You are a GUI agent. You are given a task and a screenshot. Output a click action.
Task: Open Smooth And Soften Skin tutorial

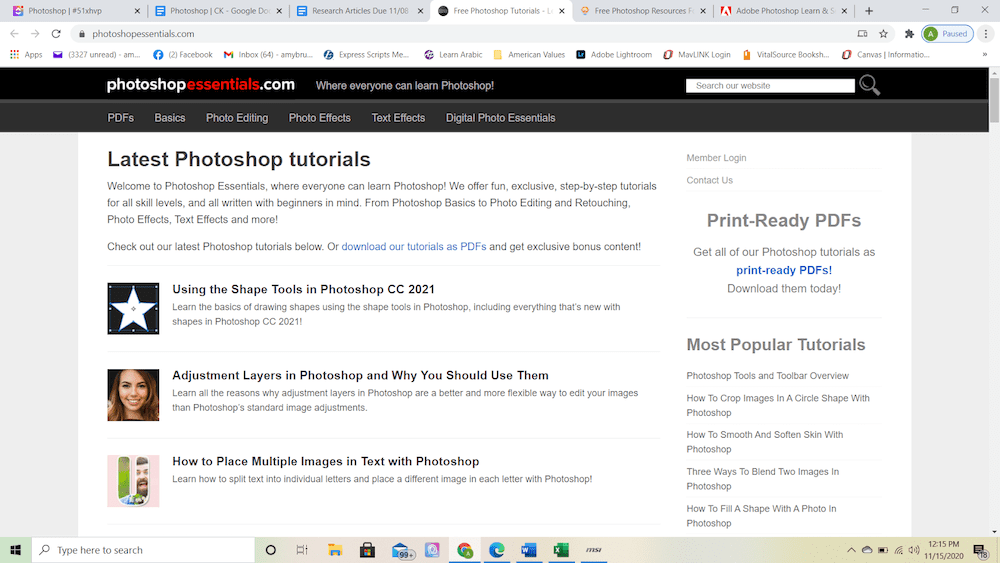[765, 442]
